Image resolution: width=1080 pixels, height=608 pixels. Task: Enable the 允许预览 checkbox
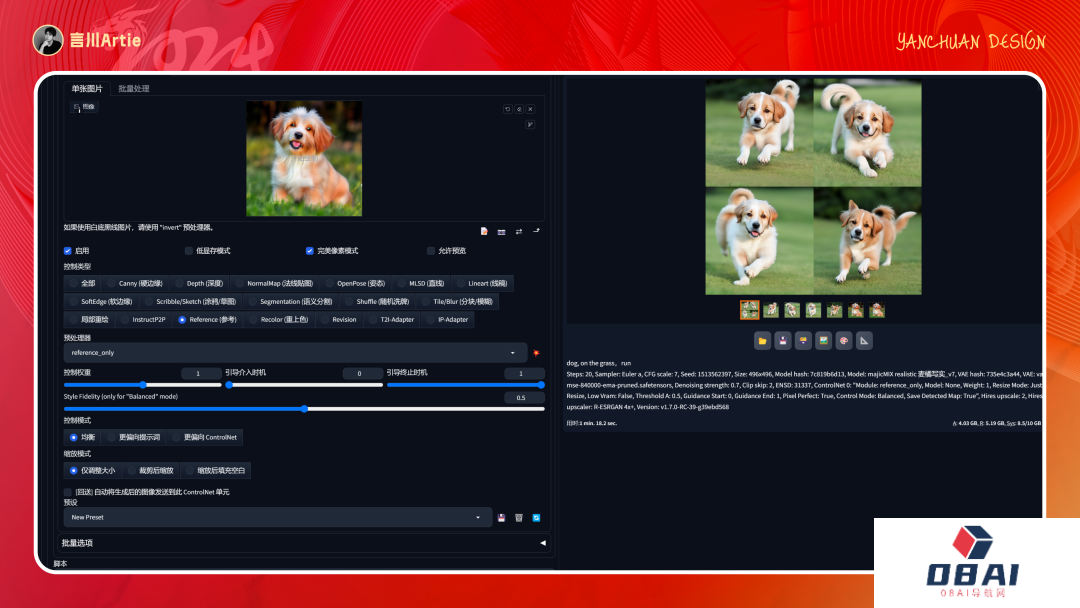(x=431, y=251)
